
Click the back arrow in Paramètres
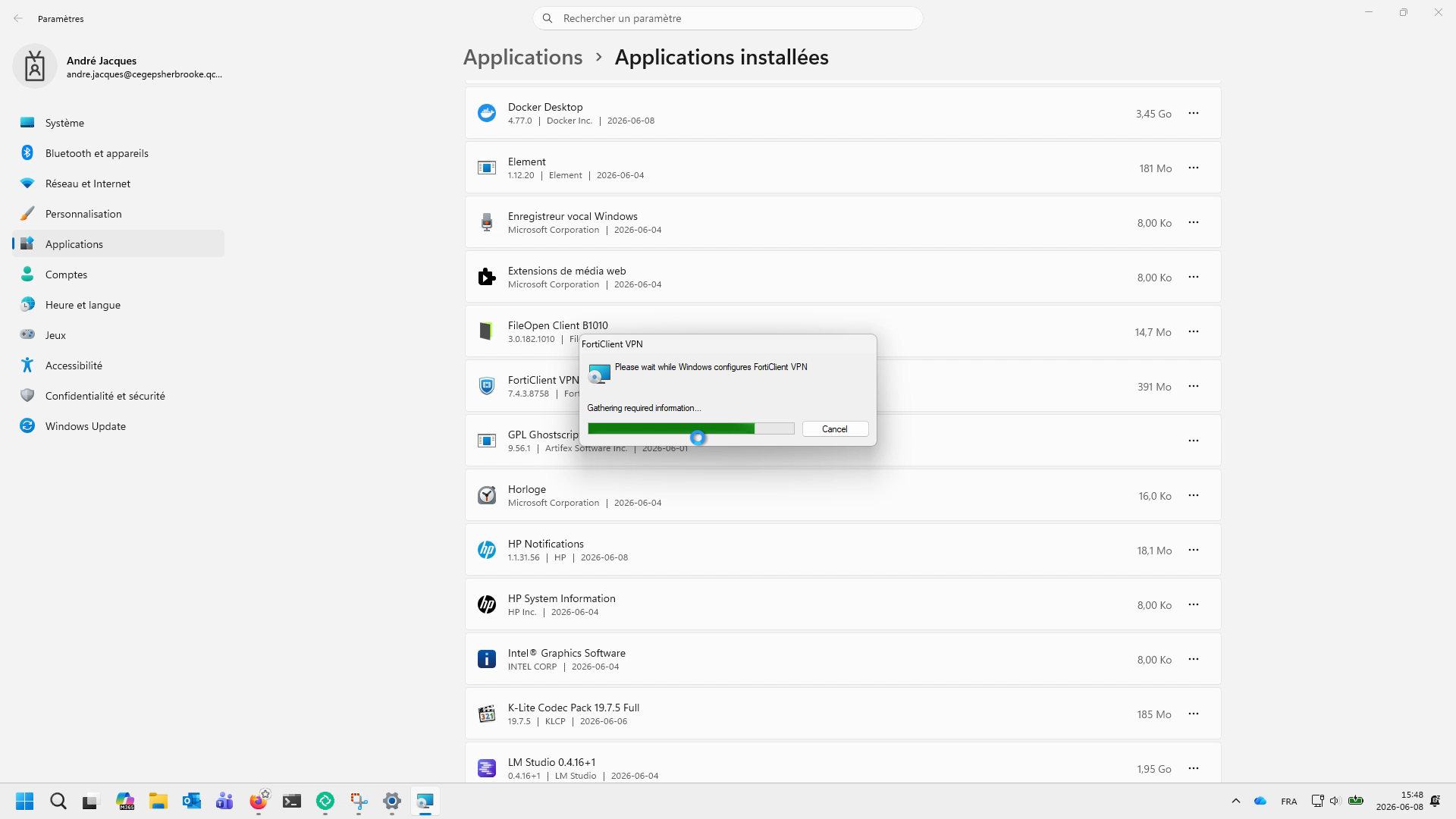pos(18,18)
